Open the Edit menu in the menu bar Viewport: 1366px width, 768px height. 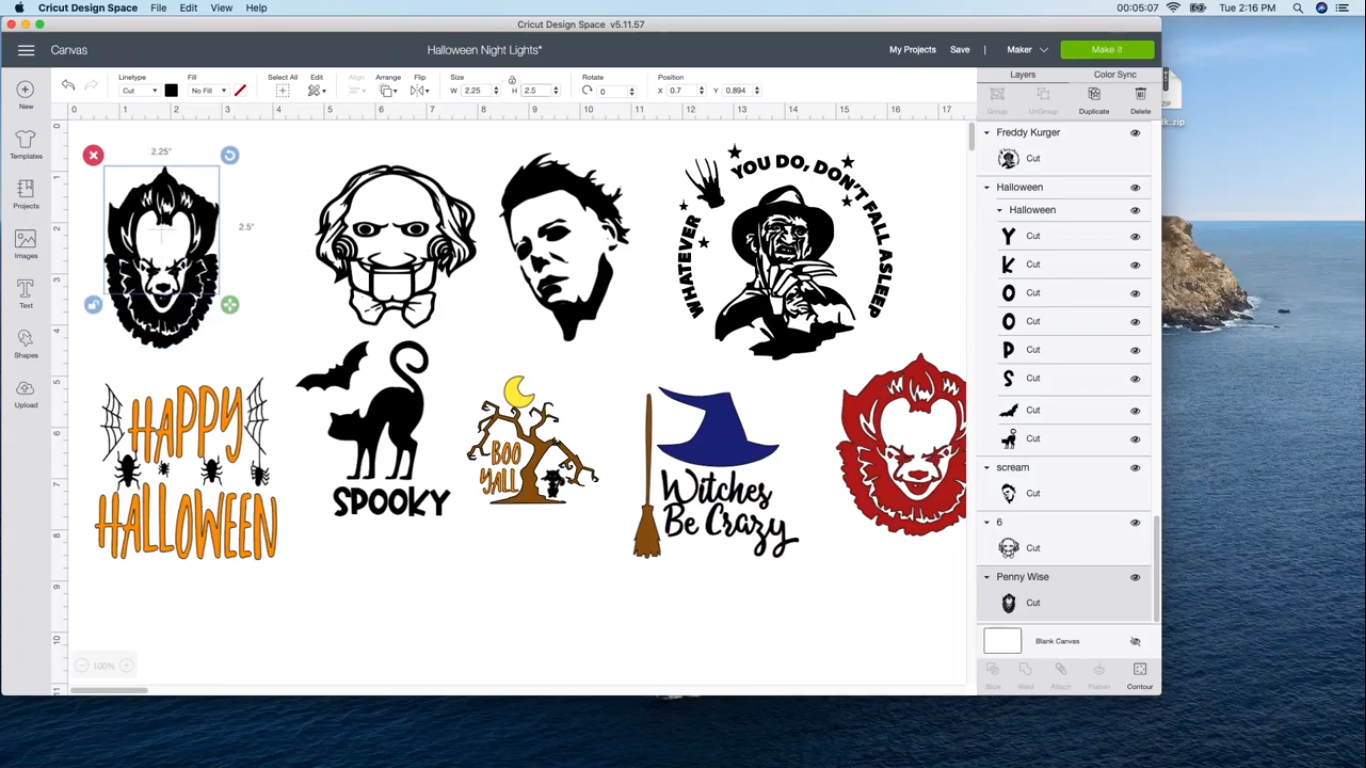(x=188, y=8)
